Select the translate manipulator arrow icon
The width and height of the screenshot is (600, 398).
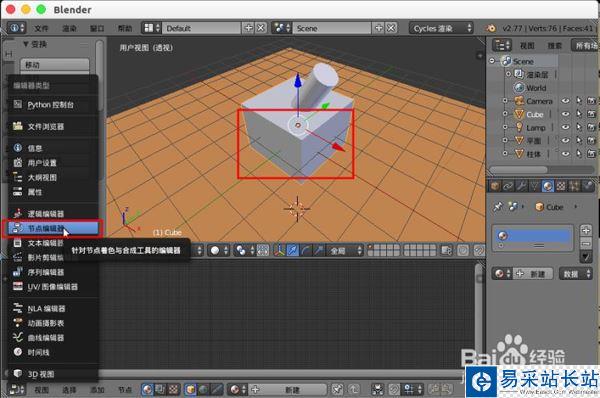point(293,251)
